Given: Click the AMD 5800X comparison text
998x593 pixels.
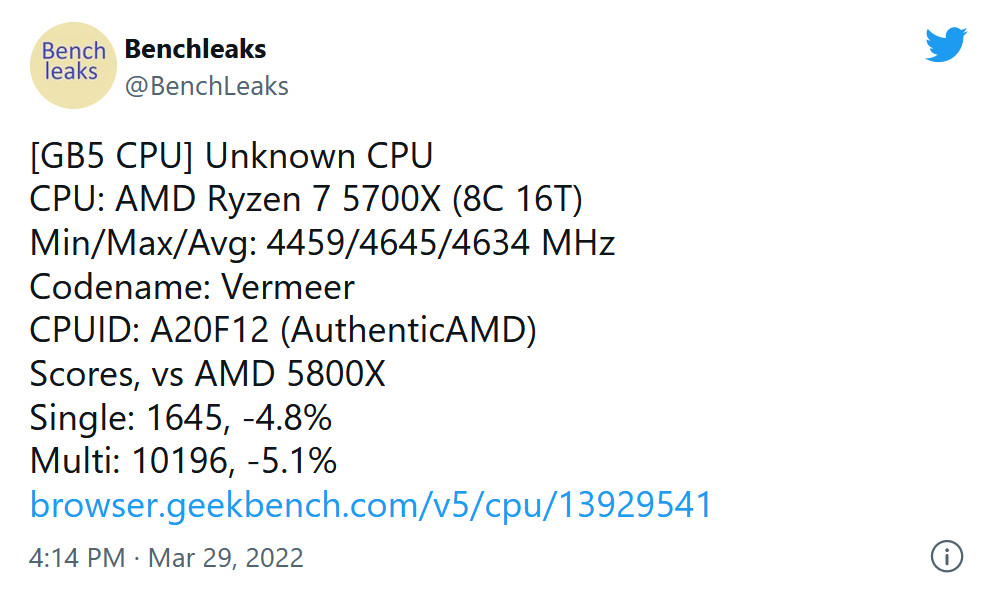Looking at the screenshot, I should pos(290,373).
